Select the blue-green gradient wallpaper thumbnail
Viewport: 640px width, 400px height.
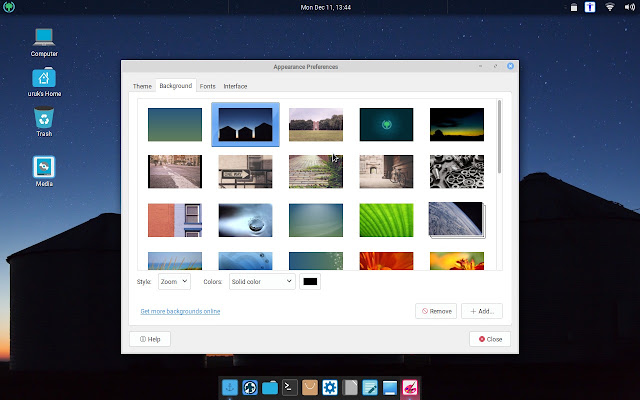pos(175,124)
